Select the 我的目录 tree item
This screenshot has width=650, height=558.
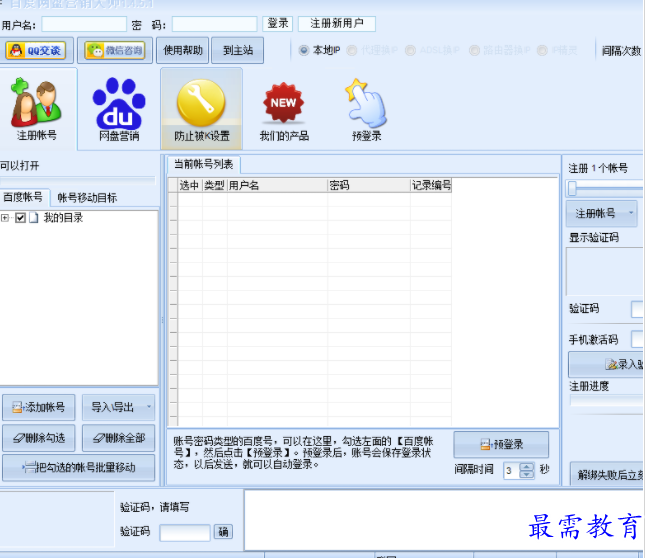63,218
